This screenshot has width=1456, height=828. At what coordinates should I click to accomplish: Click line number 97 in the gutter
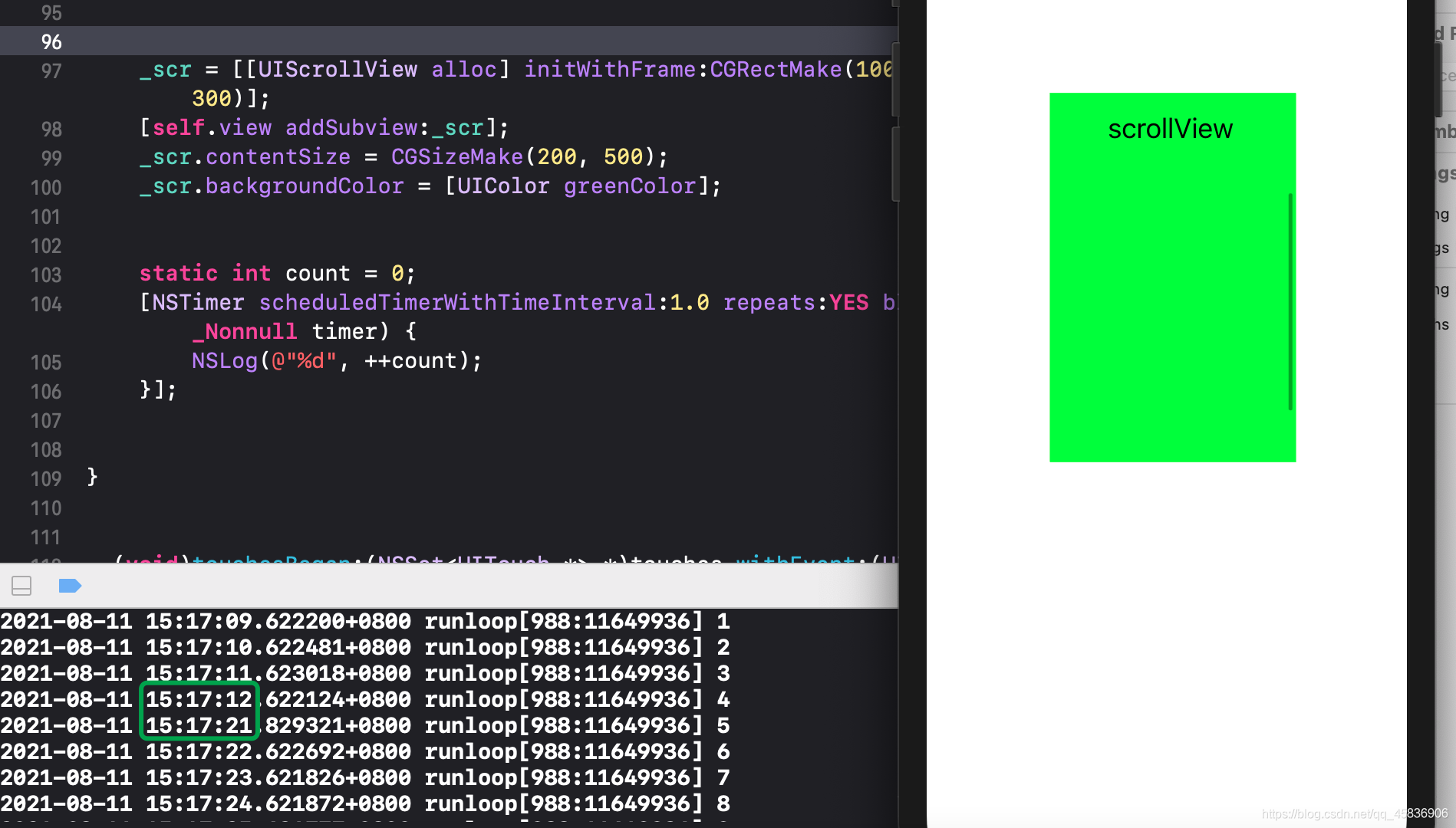click(x=51, y=71)
